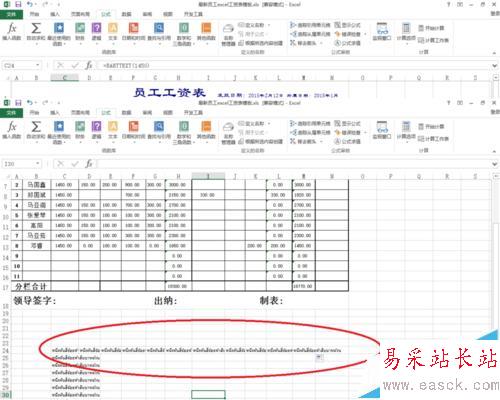Click Calculate Now in lower window
Screen dimensions: 500x400
431,126
